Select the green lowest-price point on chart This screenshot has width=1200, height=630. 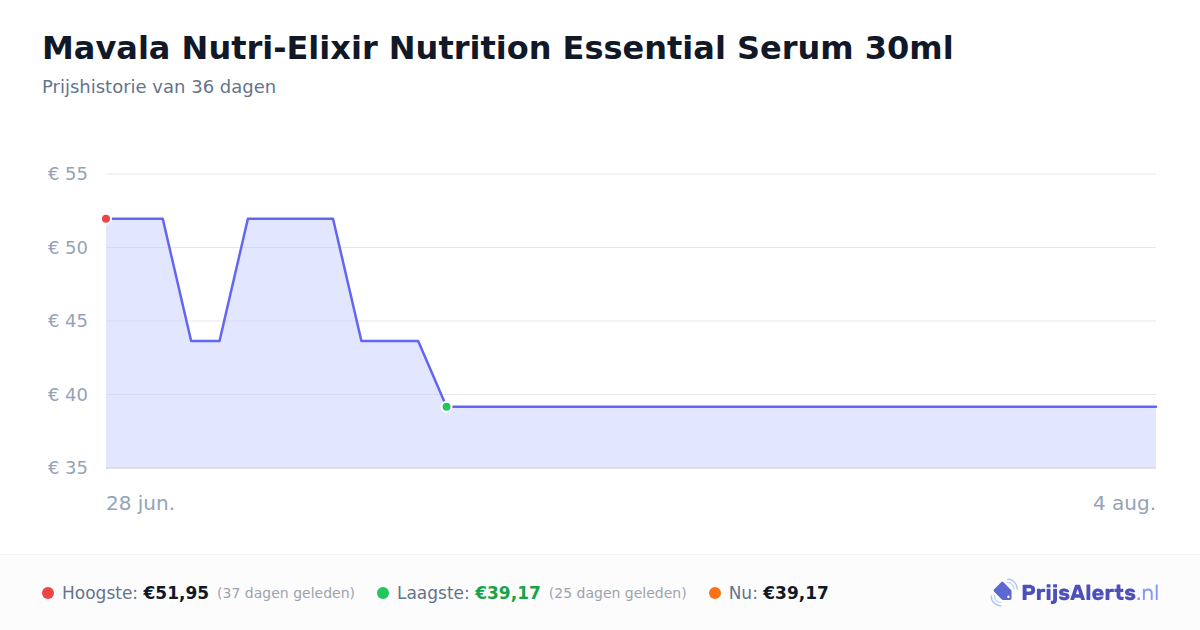pos(446,407)
